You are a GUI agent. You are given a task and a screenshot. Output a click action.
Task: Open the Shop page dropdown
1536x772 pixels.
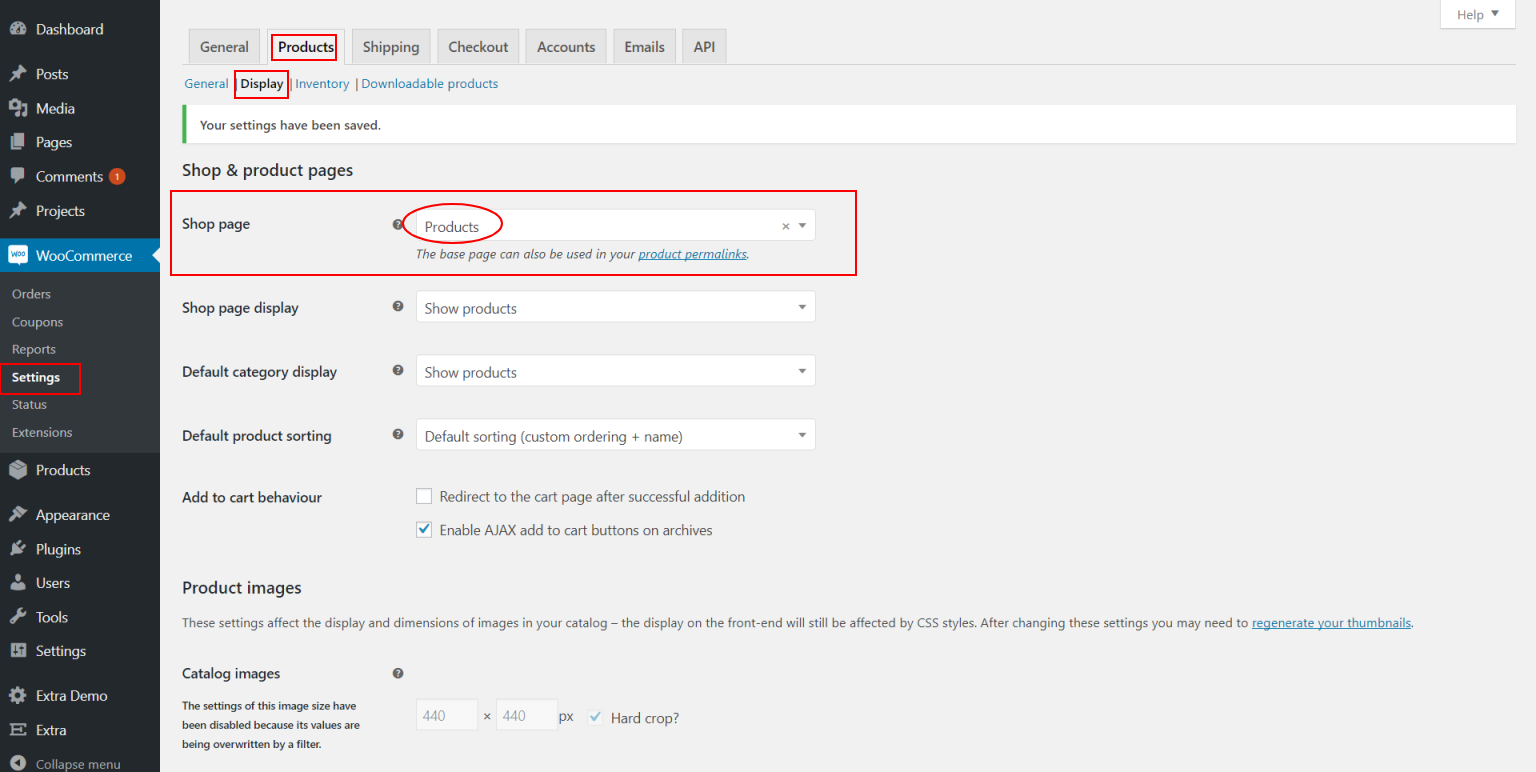pos(615,225)
